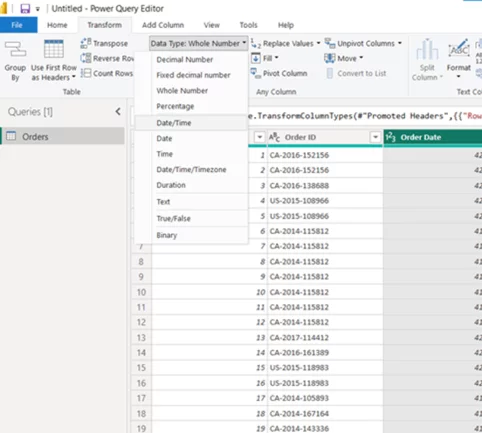Open Row ID column filter dropdown
The height and width of the screenshot is (433, 482).
[259, 137]
